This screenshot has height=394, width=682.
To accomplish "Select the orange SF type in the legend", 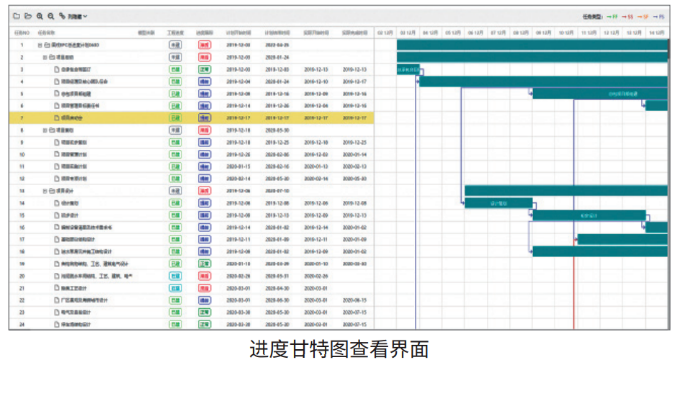I will [x=643, y=17].
